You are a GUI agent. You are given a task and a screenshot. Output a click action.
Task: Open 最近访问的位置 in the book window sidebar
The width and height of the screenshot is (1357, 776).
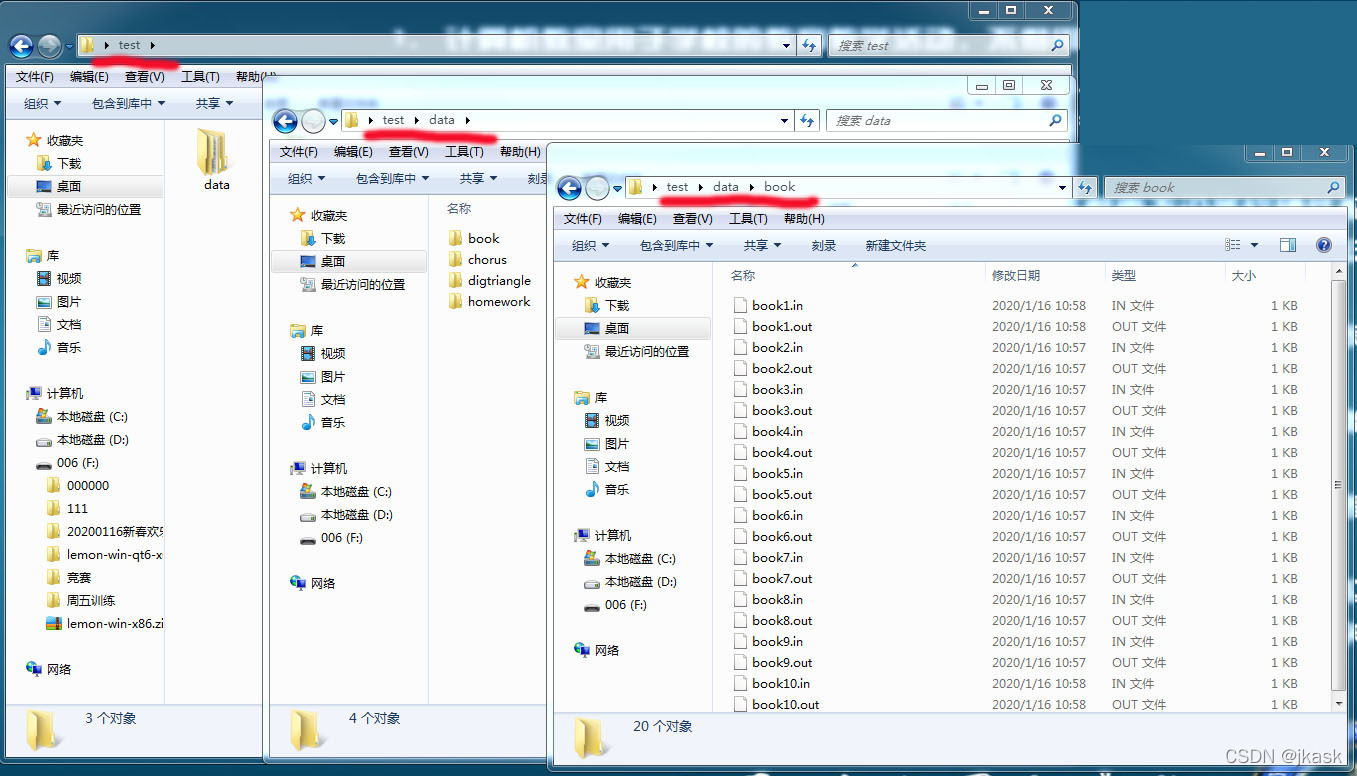point(637,351)
